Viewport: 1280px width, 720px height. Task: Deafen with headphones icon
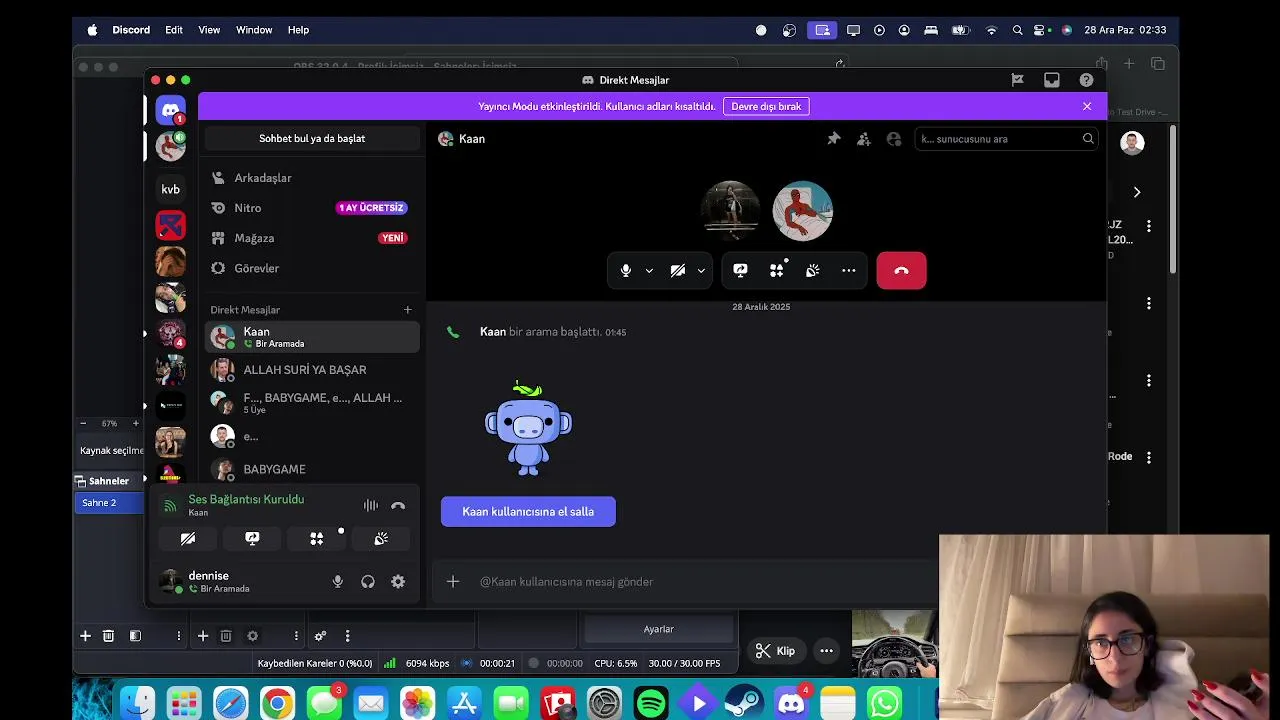click(x=368, y=582)
